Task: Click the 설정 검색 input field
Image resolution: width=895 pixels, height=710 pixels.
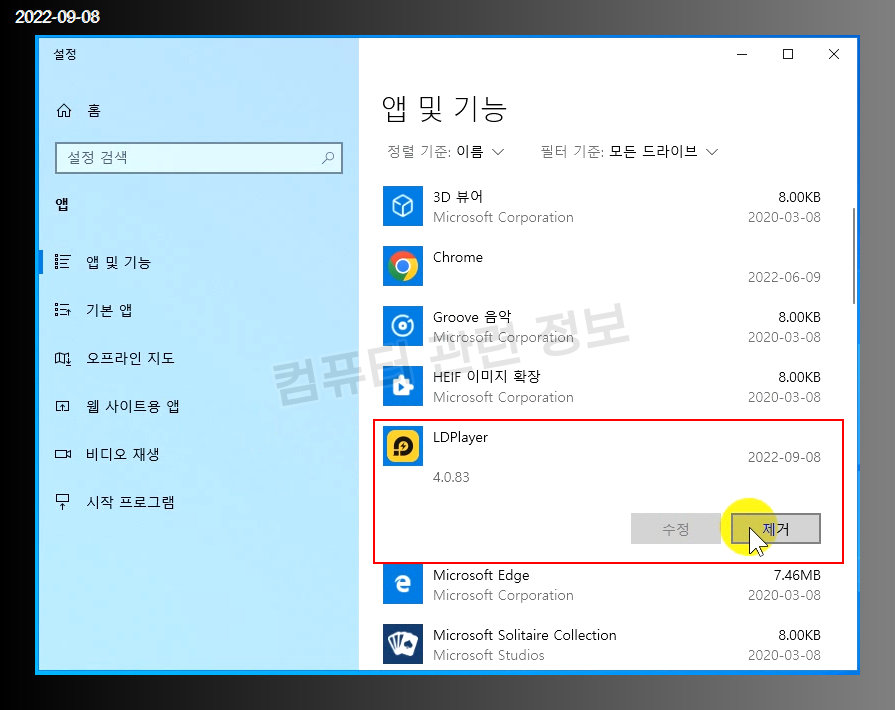Action: (199, 158)
